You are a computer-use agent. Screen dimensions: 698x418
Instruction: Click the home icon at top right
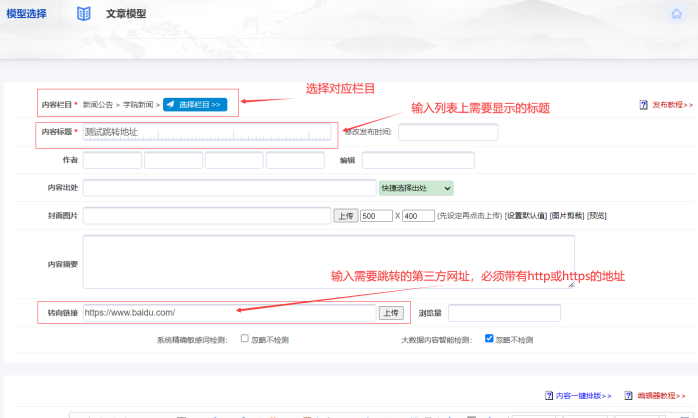[676, 14]
